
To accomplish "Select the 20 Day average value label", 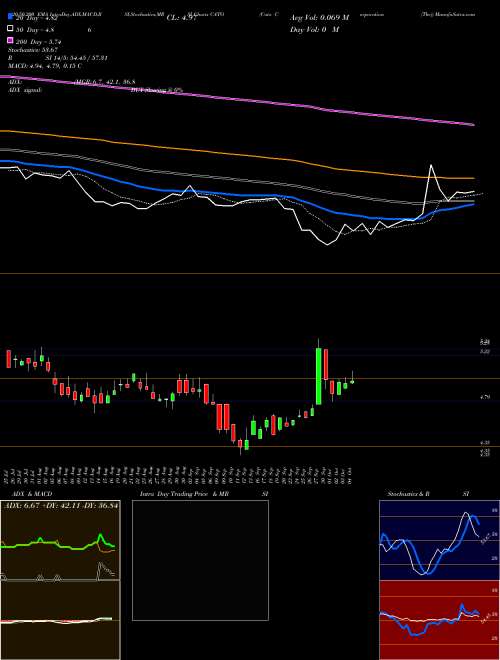I will [x=36, y=18].
